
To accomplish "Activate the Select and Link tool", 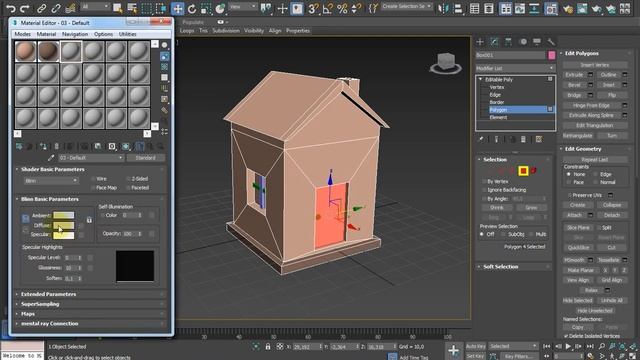I will tap(41, 8).
